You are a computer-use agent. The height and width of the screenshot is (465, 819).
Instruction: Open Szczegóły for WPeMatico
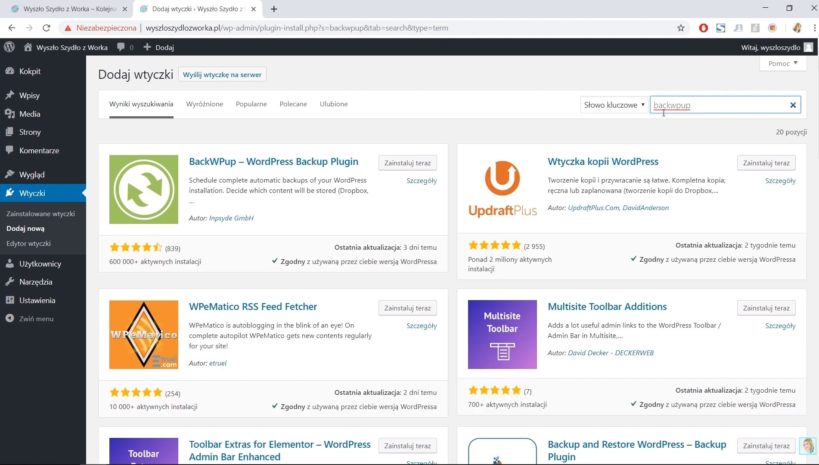click(x=422, y=326)
